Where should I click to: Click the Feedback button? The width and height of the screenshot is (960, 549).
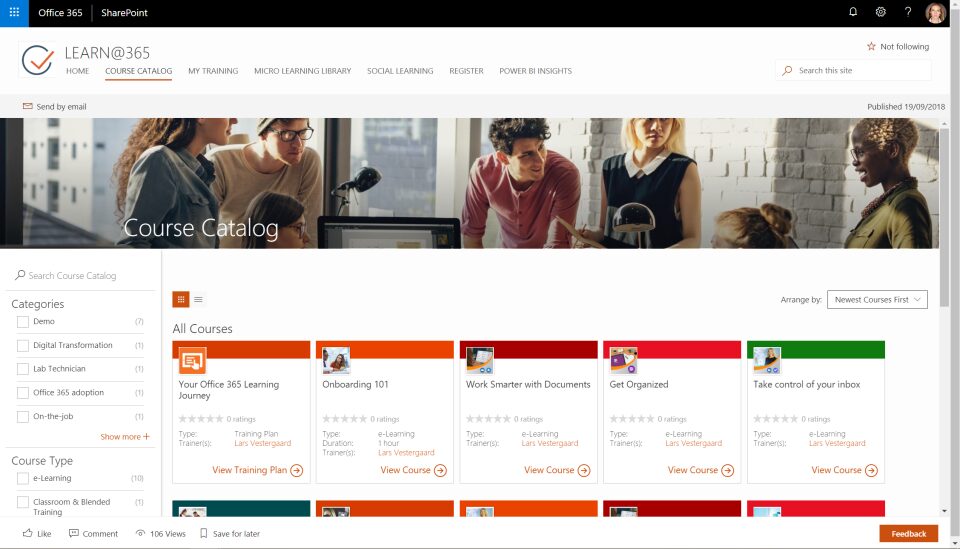(x=909, y=534)
